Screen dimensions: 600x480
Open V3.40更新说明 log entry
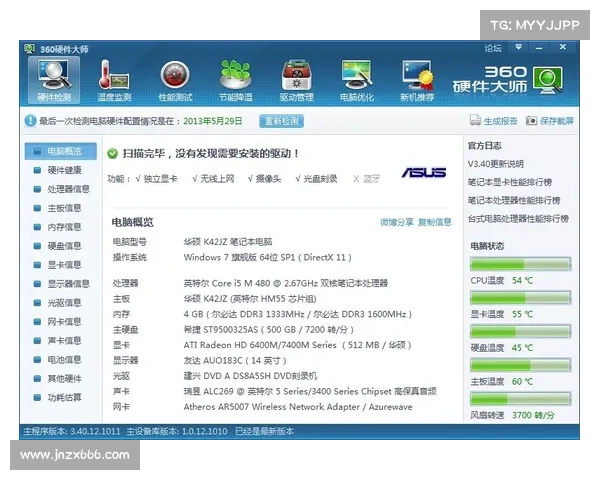(496, 164)
